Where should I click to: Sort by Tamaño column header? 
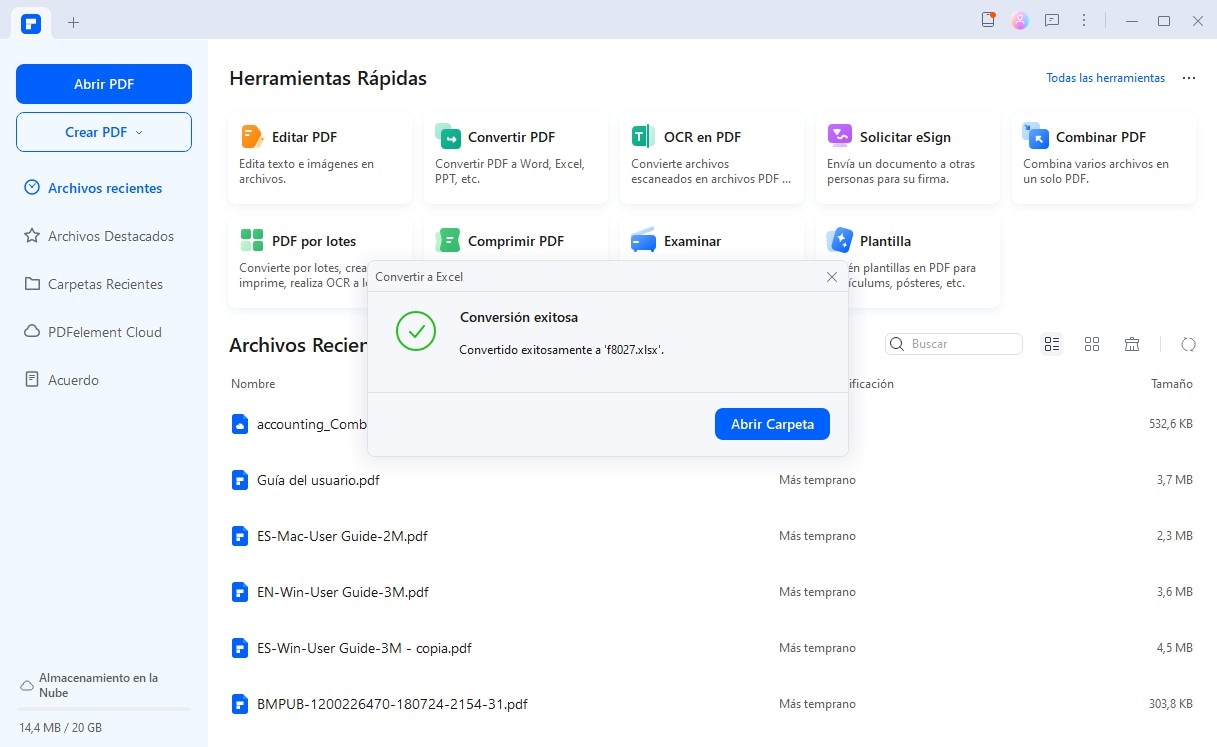point(1171,384)
